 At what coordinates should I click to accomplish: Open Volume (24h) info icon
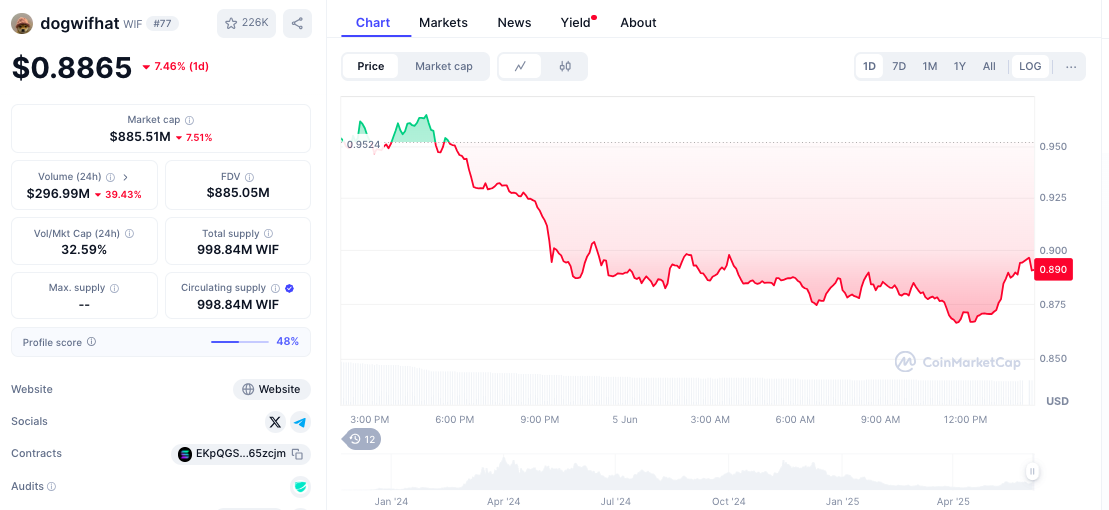110,177
